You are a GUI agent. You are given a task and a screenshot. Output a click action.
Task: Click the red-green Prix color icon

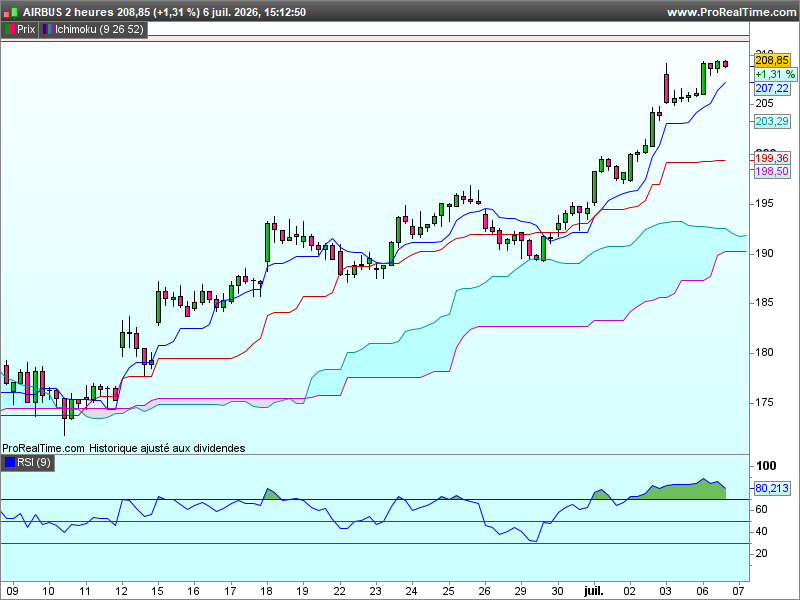[x=10, y=30]
